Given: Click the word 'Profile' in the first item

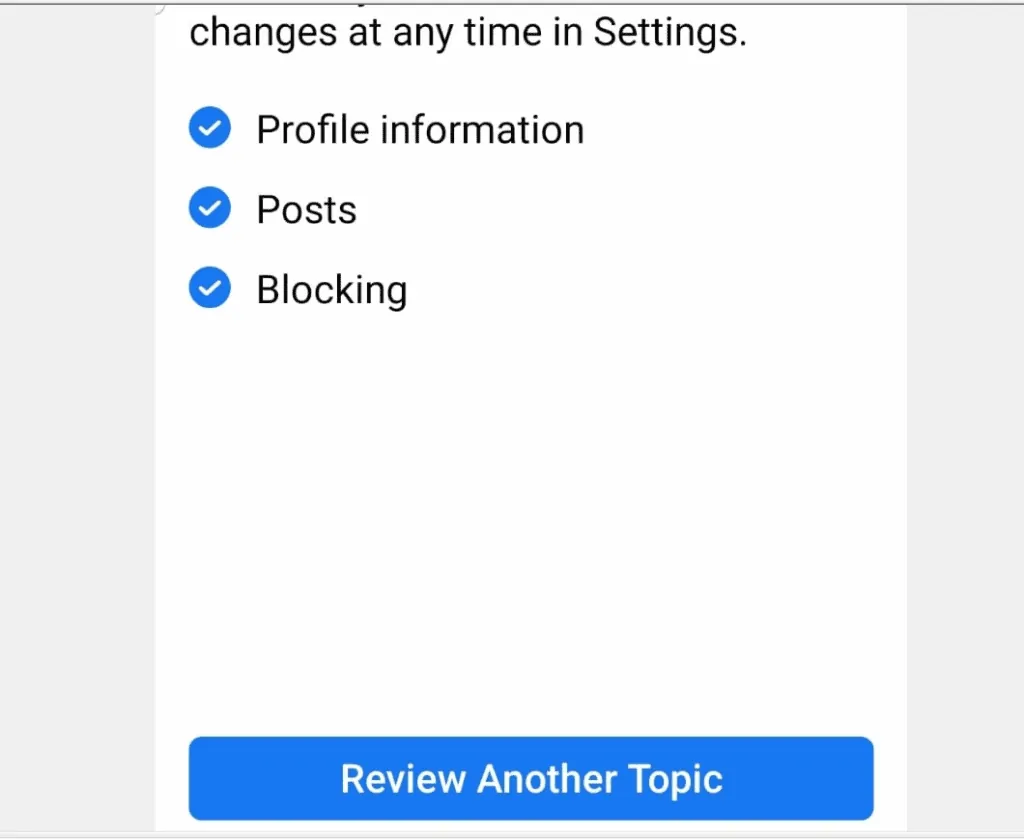Looking at the screenshot, I should (x=313, y=129).
